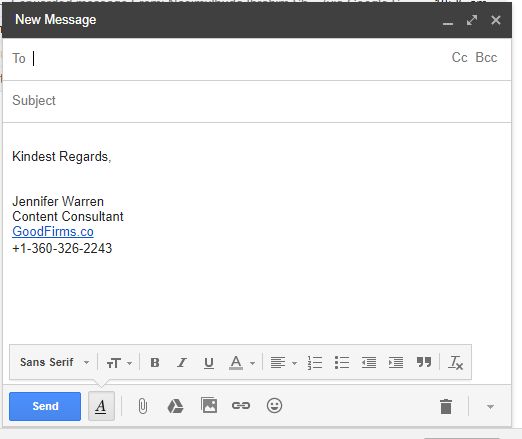522x439 pixels.
Task: Attach files with the paperclip icon
Action: click(143, 406)
